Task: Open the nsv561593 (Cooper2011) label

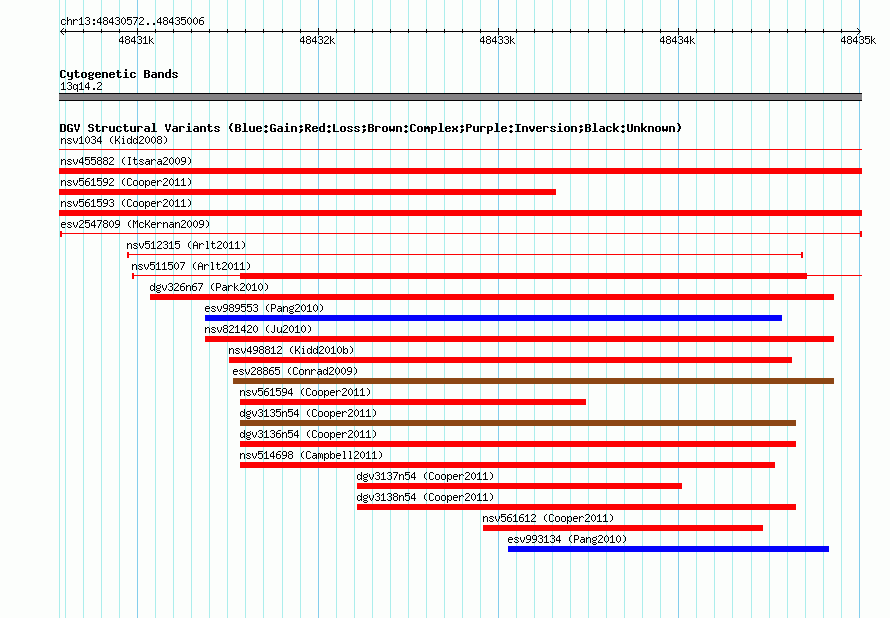Action: tap(126, 203)
